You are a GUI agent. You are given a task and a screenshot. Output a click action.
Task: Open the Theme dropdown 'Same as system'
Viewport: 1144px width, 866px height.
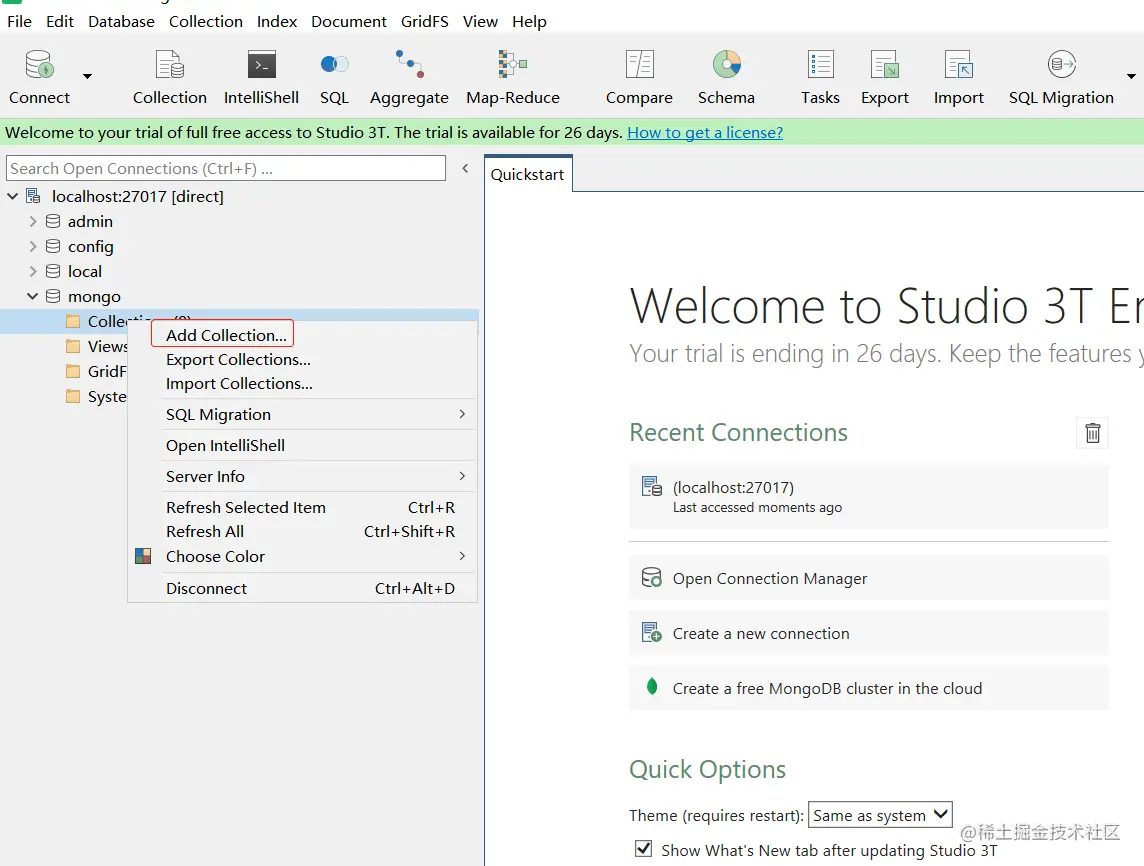coord(880,815)
